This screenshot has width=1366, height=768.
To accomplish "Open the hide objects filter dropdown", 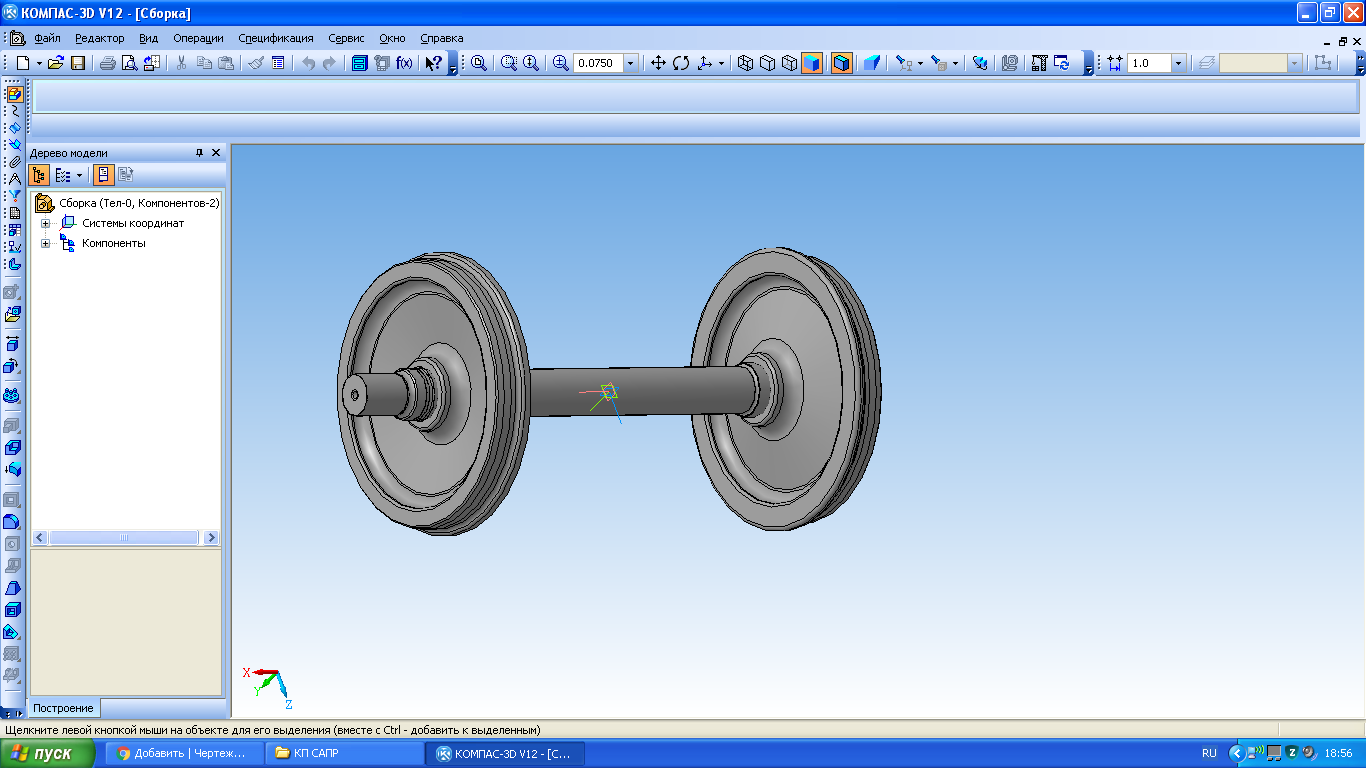I will pos(920,63).
